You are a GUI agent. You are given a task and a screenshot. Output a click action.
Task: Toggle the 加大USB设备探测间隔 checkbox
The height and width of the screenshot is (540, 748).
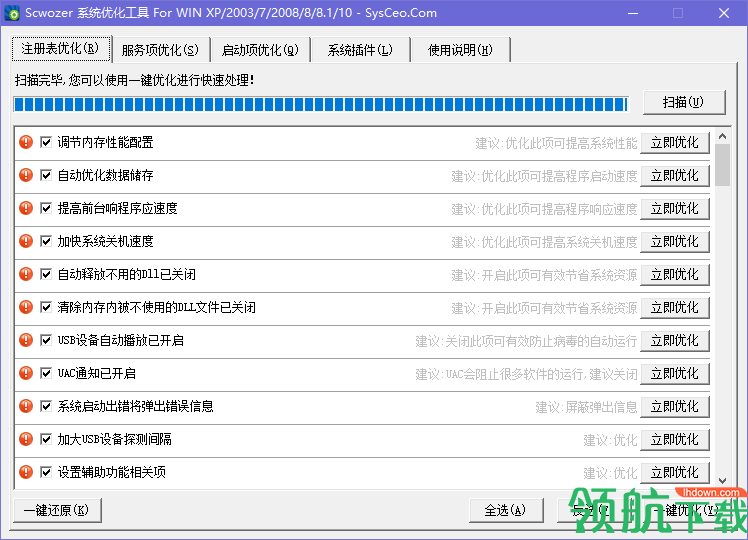coord(46,439)
